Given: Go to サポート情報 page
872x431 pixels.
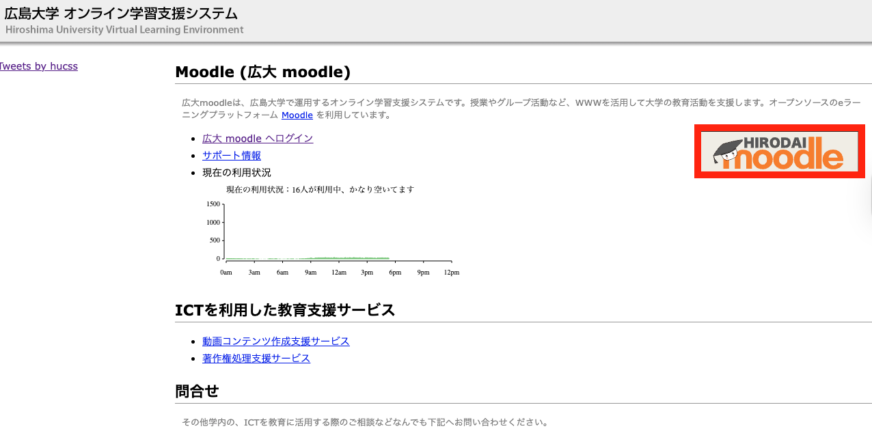Looking at the screenshot, I should click(x=231, y=155).
